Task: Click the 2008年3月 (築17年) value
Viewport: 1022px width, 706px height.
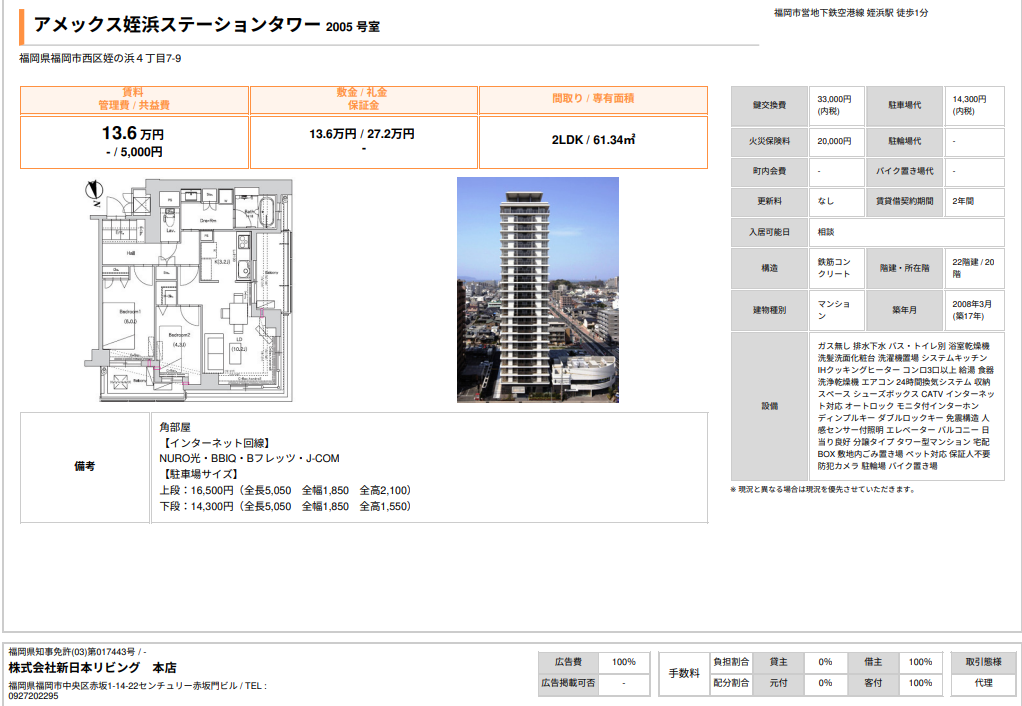Action: coord(972,310)
